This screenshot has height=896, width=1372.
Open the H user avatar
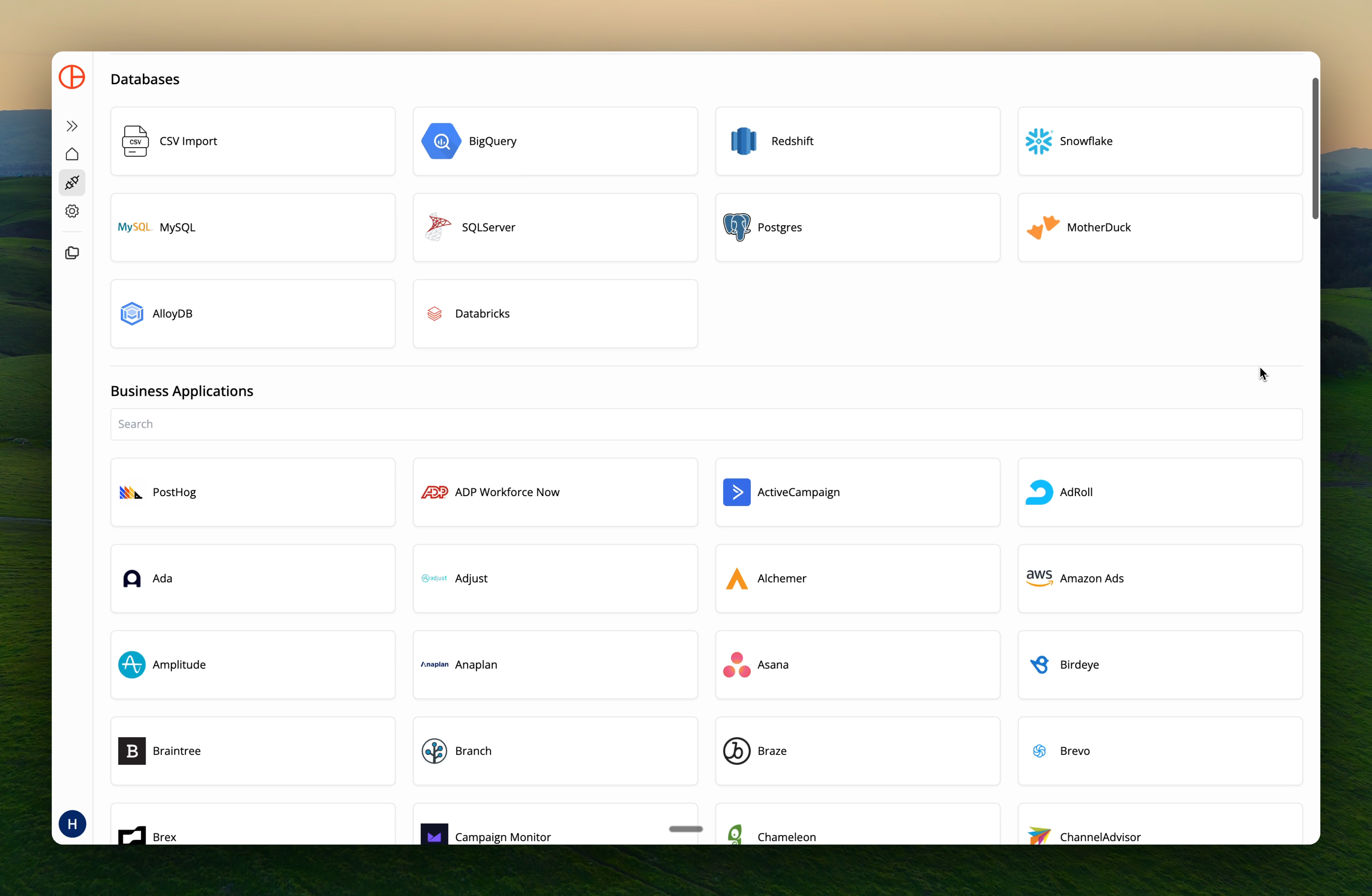[72, 823]
